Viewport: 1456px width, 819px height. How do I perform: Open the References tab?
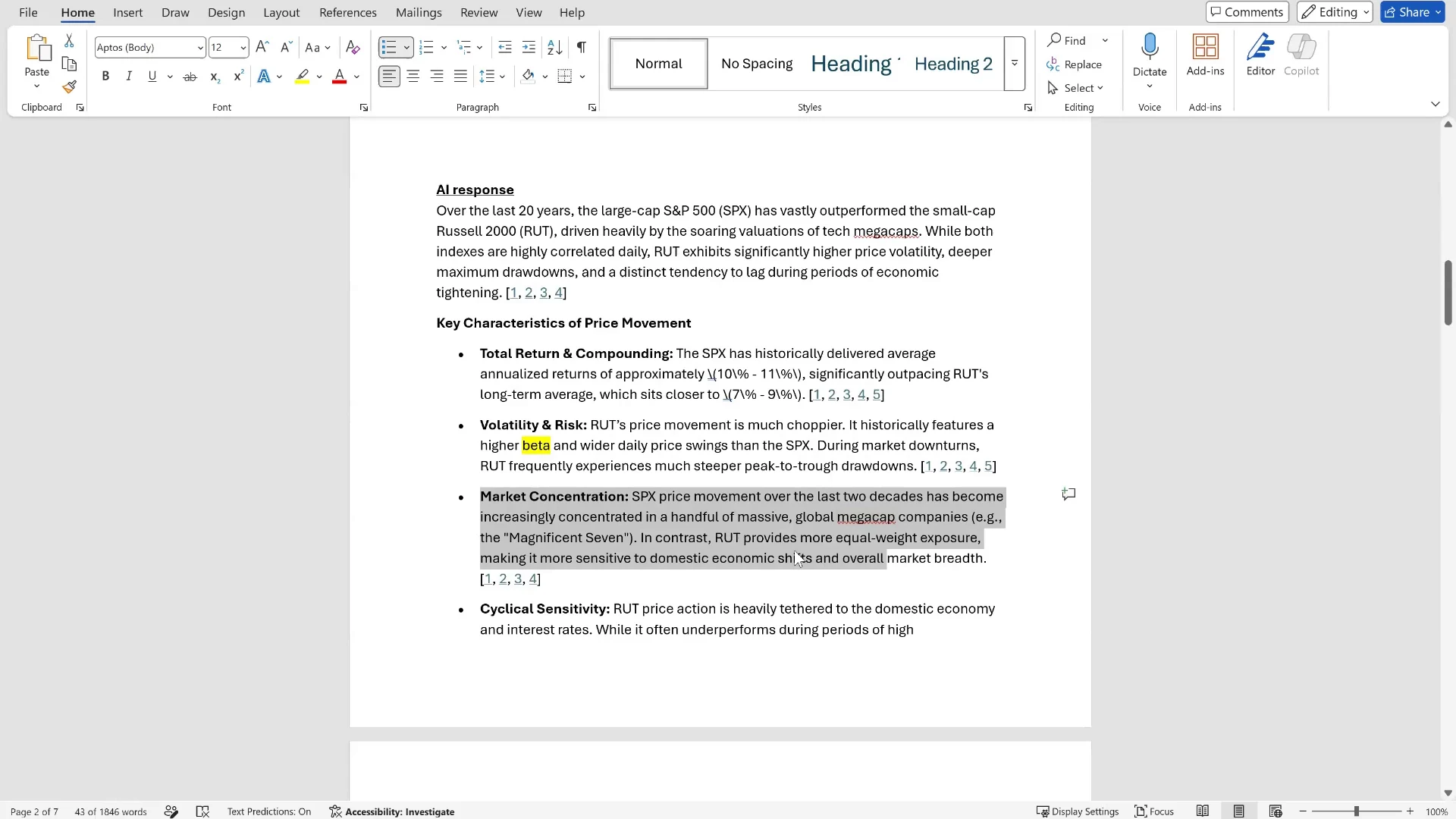347,12
